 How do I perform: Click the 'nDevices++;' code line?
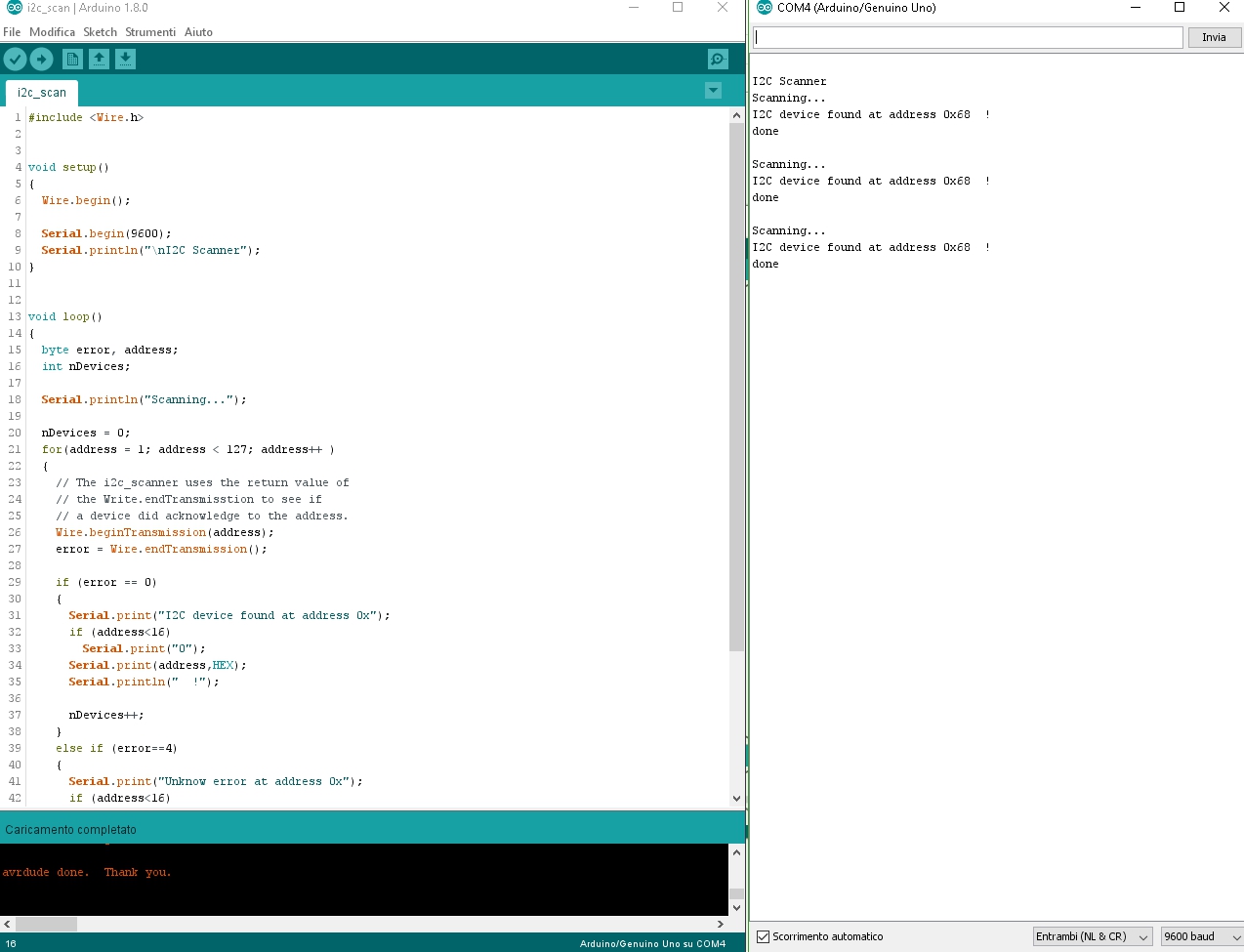click(x=105, y=715)
